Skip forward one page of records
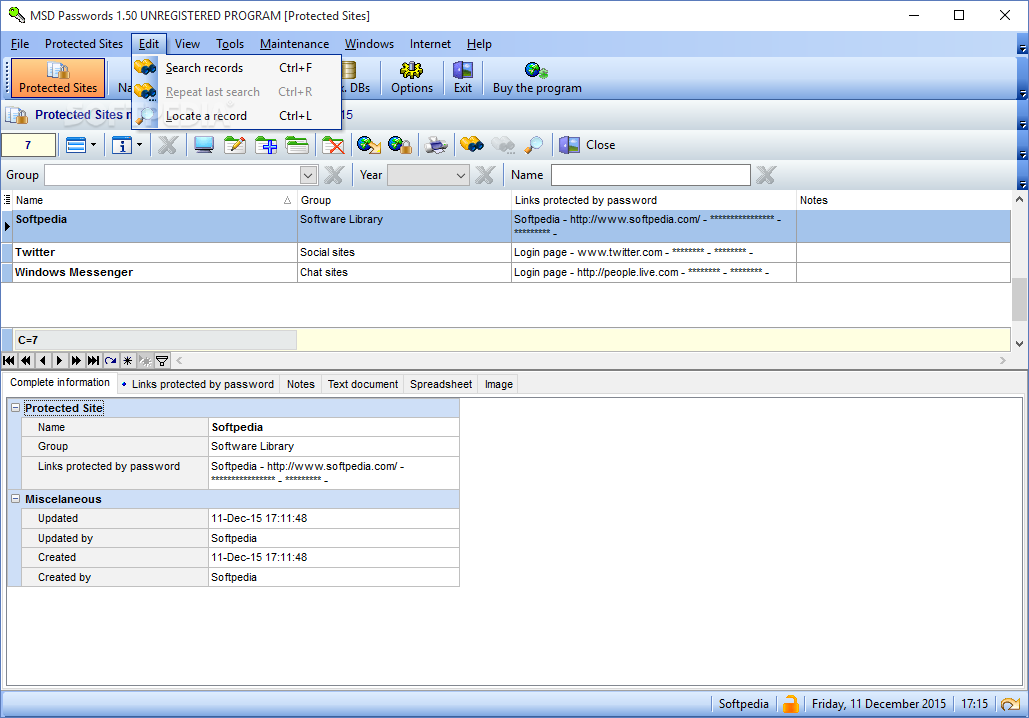1029x718 pixels. pyautogui.click(x=76, y=360)
